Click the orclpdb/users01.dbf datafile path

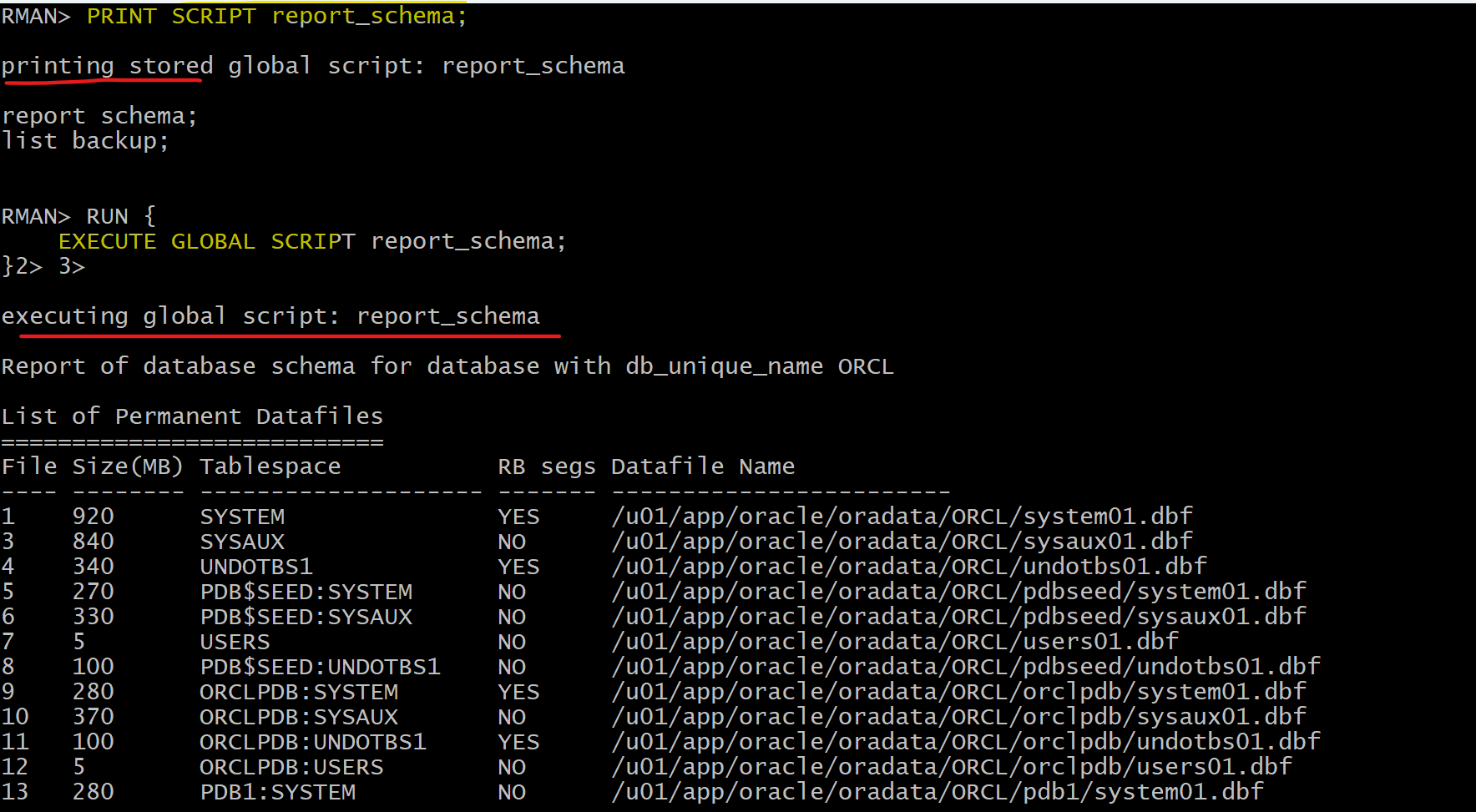(x=952, y=767)
